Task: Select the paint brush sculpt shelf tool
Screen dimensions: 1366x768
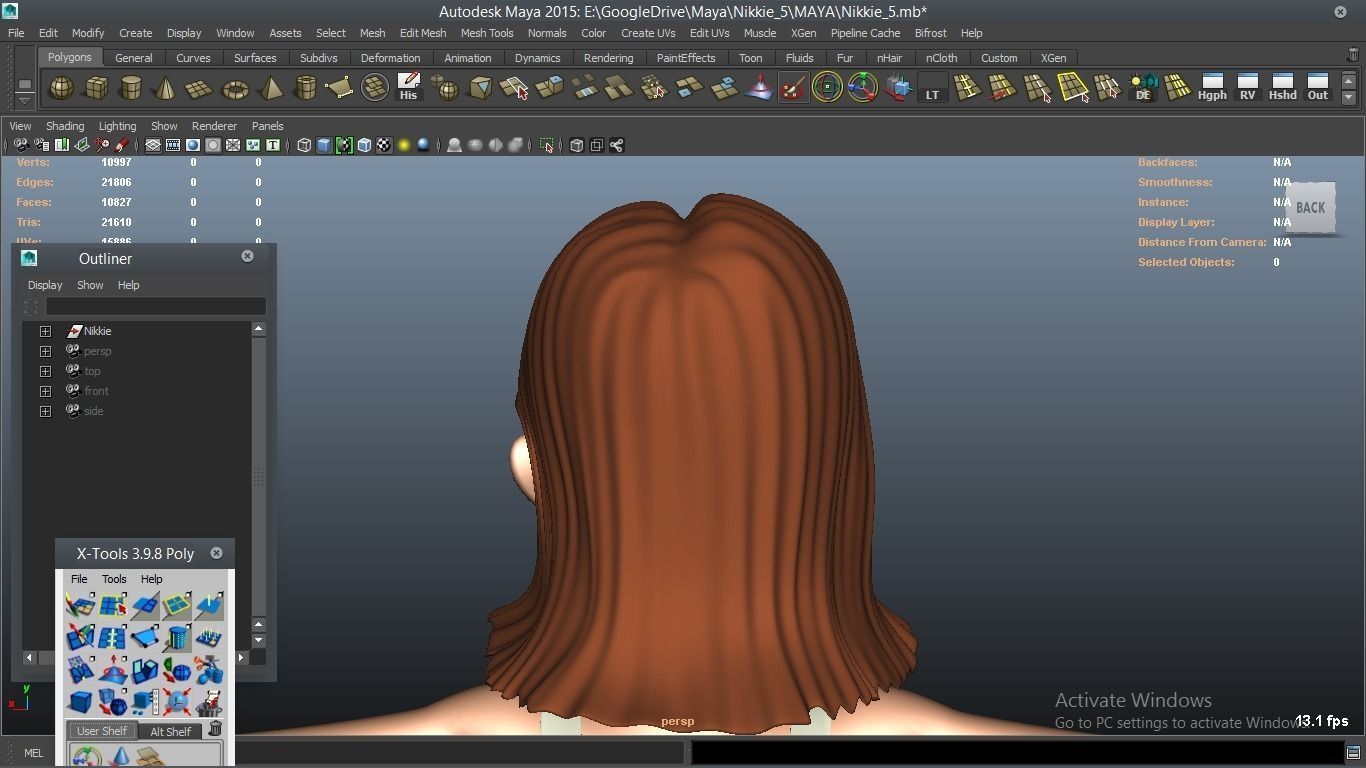Action: coord(793,88)
